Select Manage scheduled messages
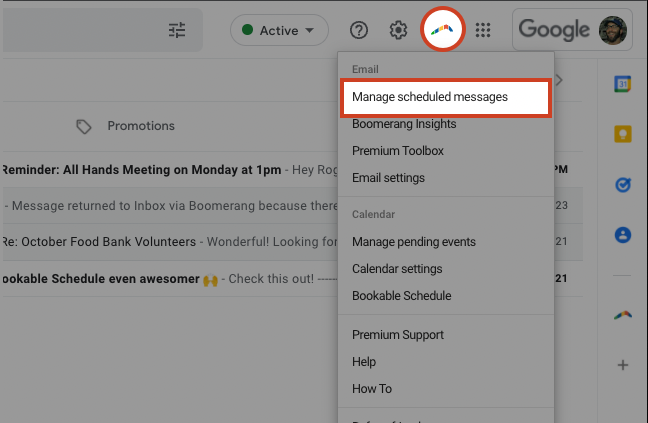Viewport: 648px width, 423px height. [x=446, y=97]
